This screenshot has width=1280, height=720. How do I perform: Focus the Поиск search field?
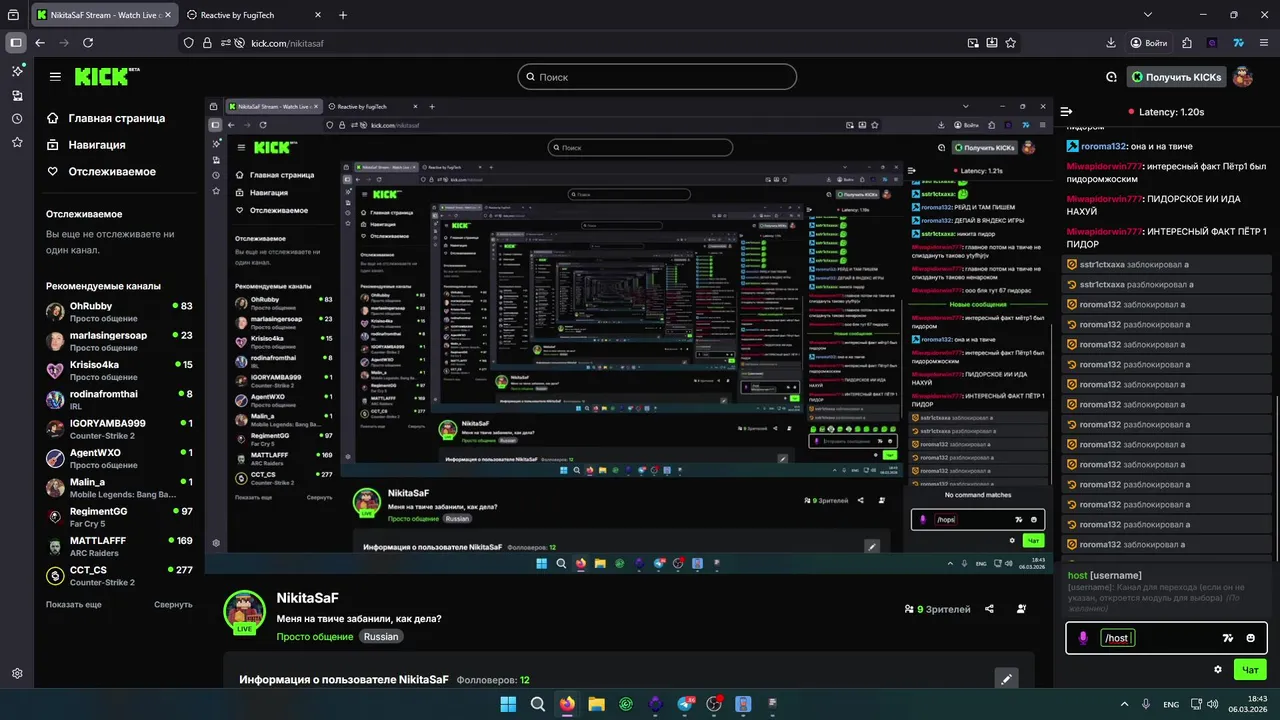[657, 77]
